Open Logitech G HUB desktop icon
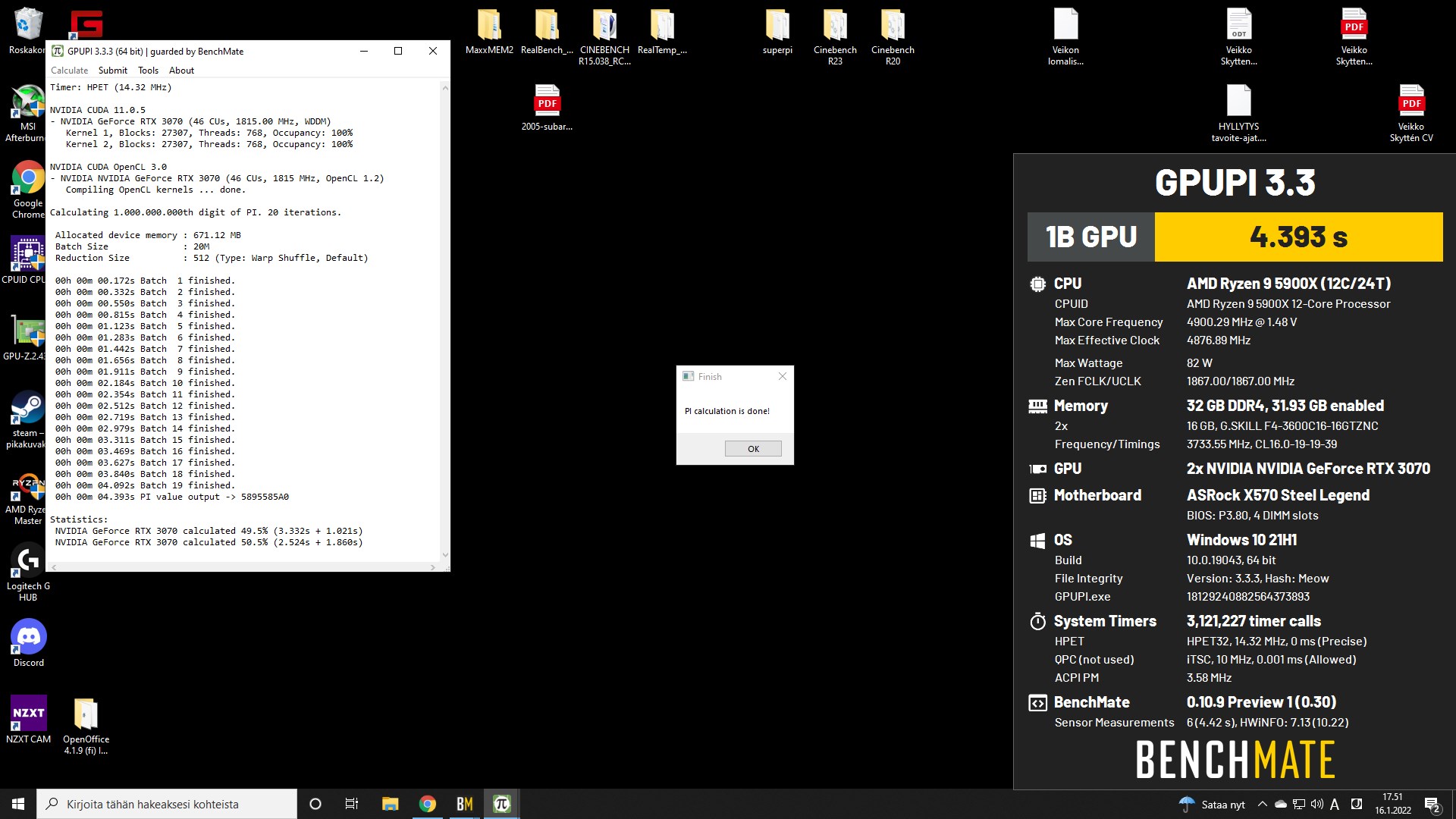Screen dimensions: 1456x819 point(28,573)
